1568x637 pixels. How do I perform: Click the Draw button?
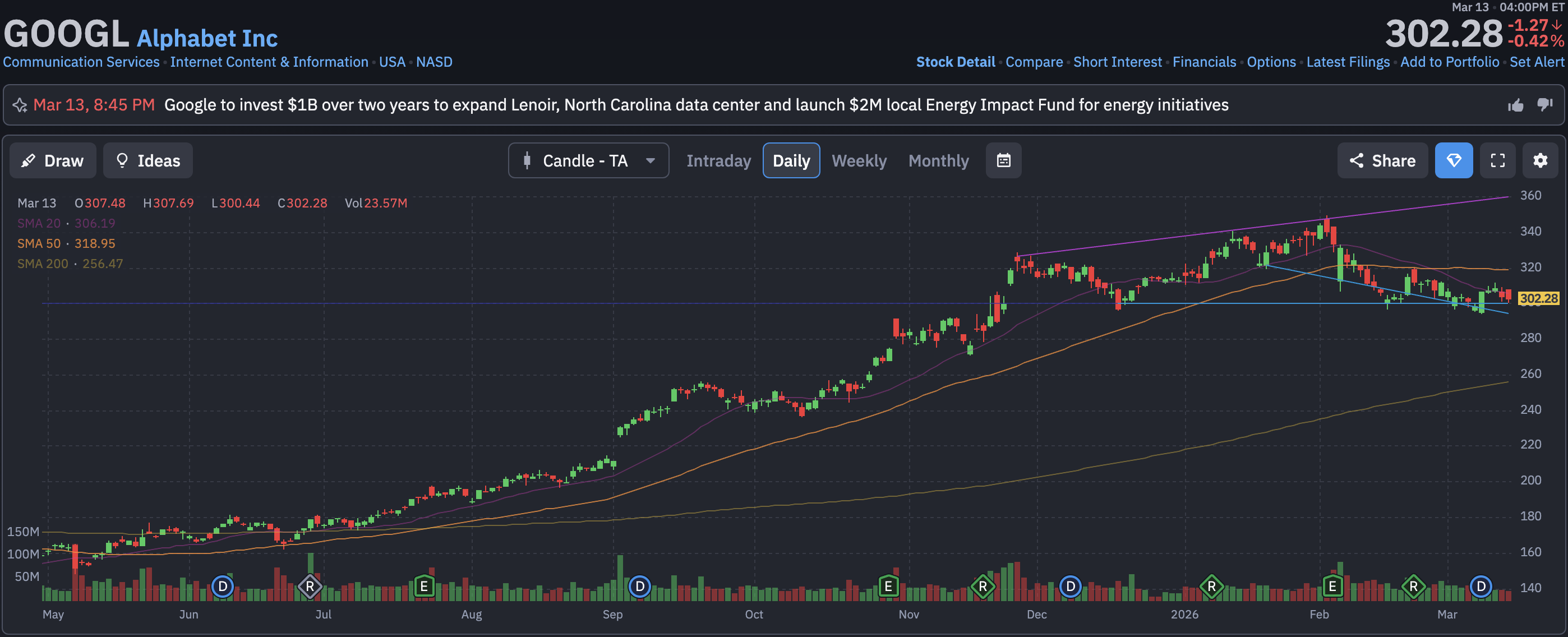coord(53,160)
